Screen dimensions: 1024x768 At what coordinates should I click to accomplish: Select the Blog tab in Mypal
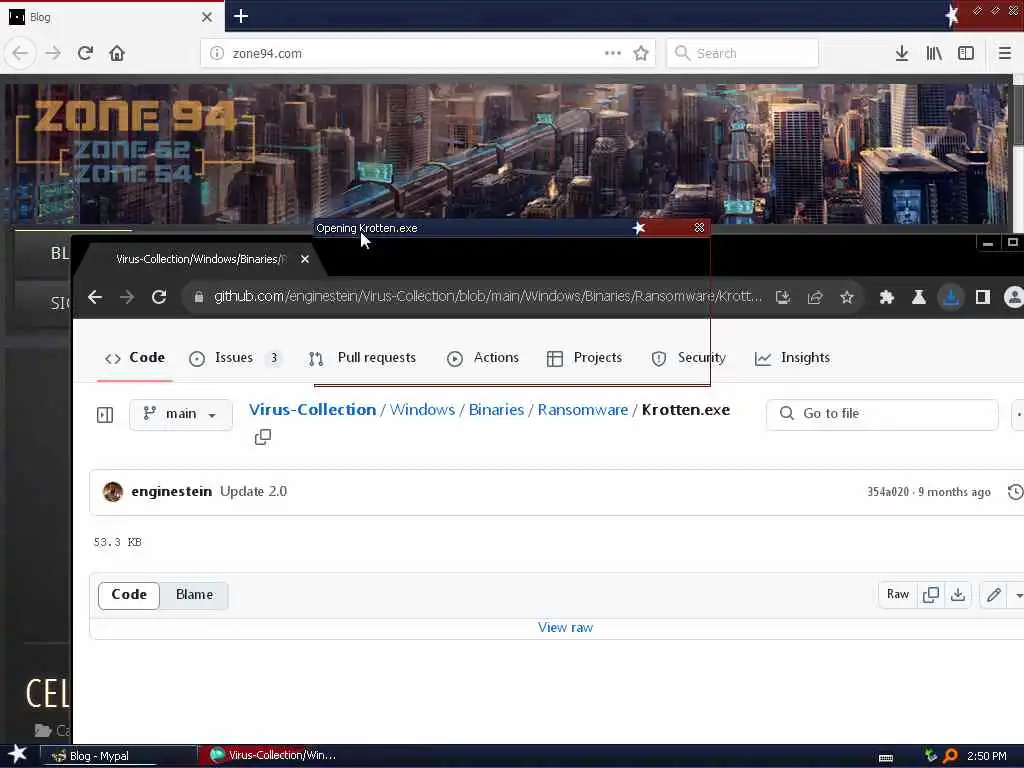pos(111,17)
